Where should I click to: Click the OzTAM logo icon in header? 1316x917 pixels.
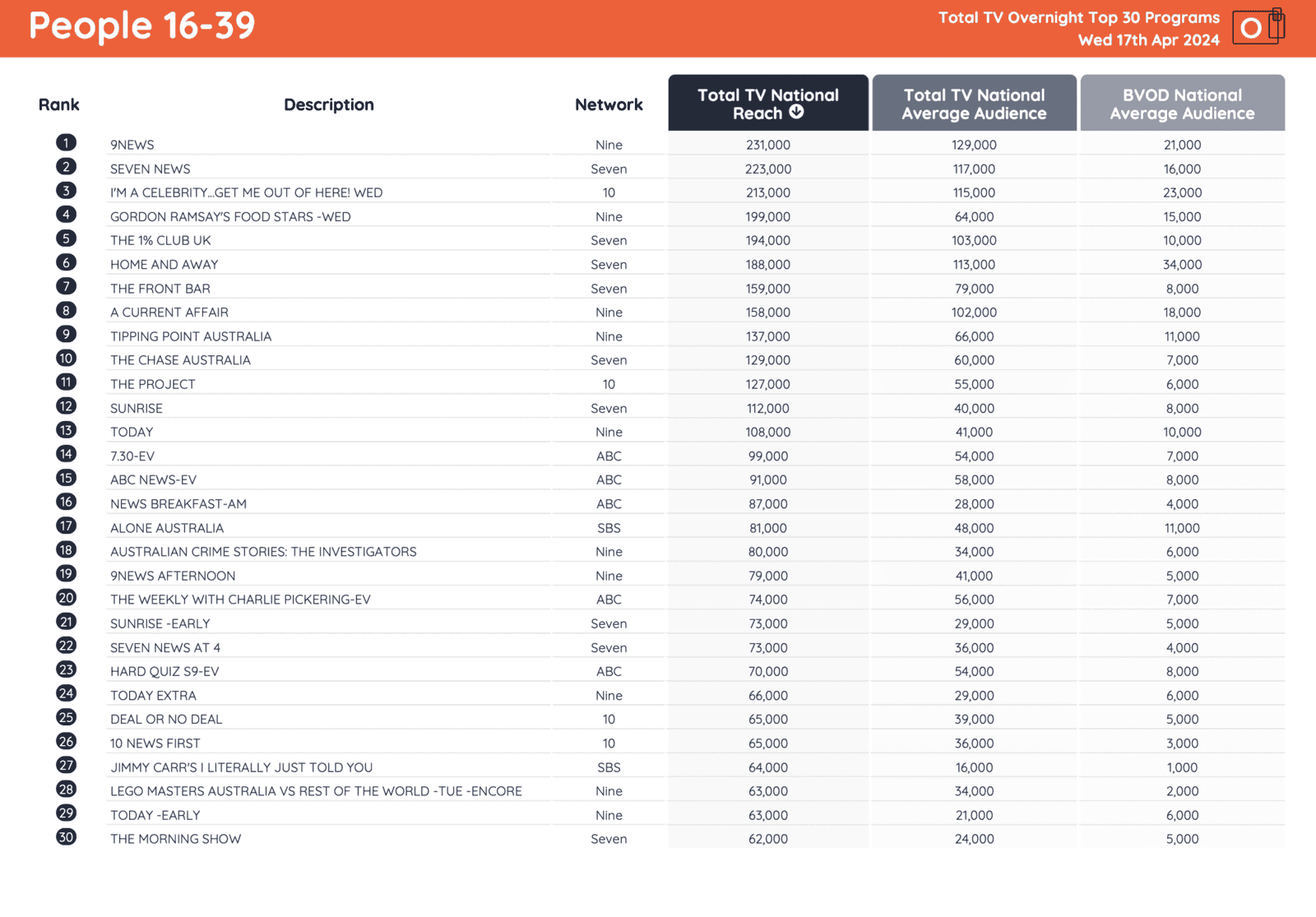tap(1258, 27)
